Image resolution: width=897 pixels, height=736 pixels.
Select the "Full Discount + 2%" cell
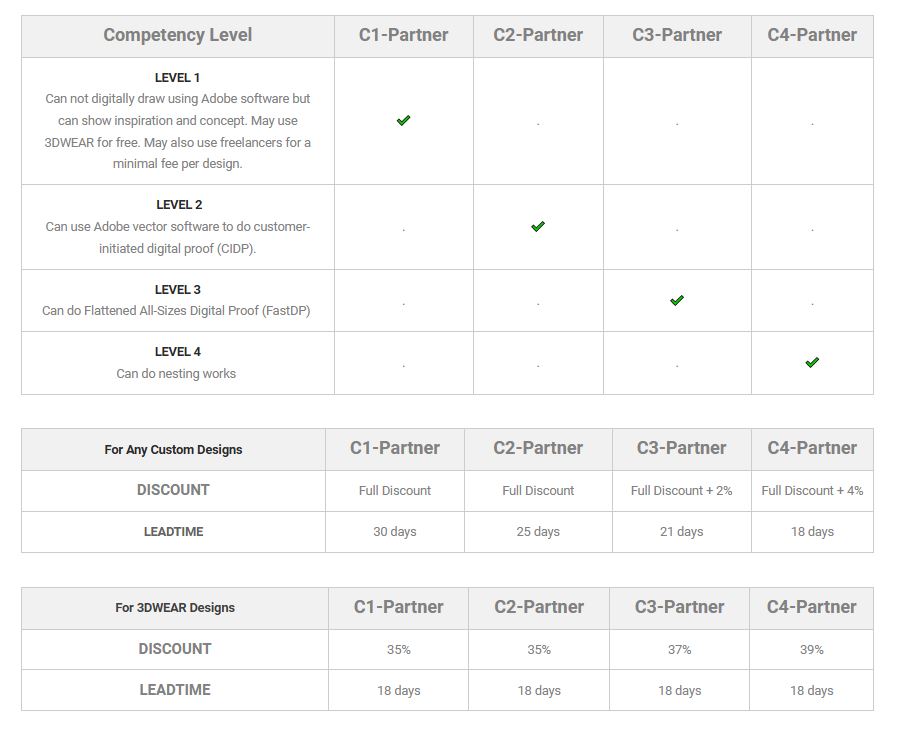[681, 491]
